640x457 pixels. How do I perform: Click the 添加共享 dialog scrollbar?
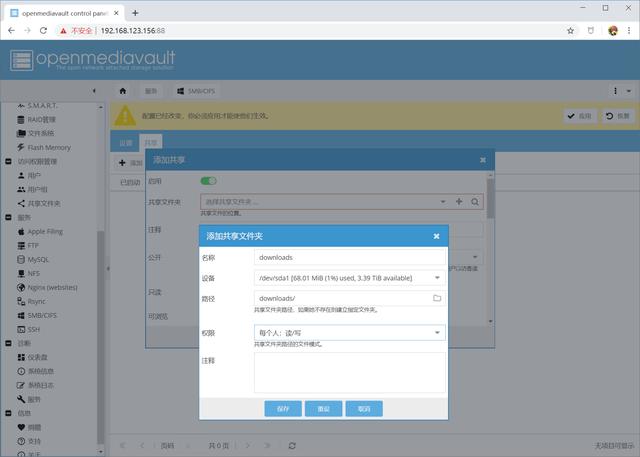coord(490,198)
